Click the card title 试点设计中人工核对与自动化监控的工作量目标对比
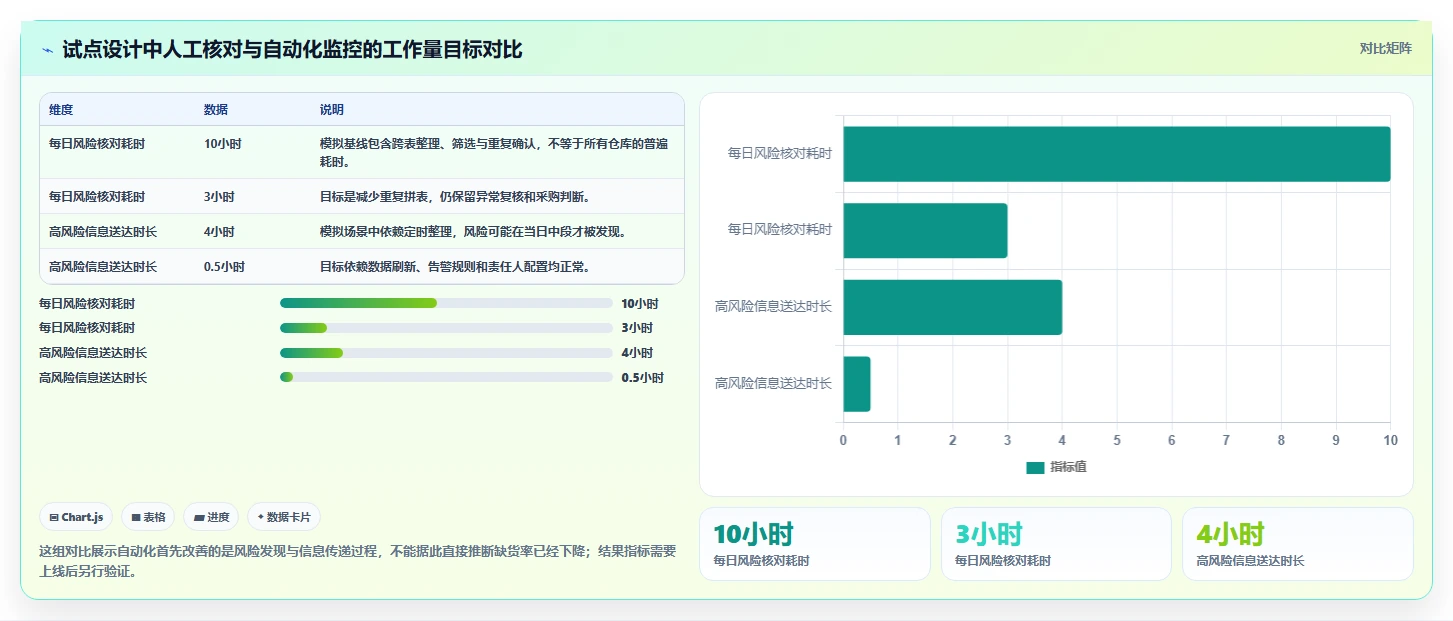 (x=292, y=50)
